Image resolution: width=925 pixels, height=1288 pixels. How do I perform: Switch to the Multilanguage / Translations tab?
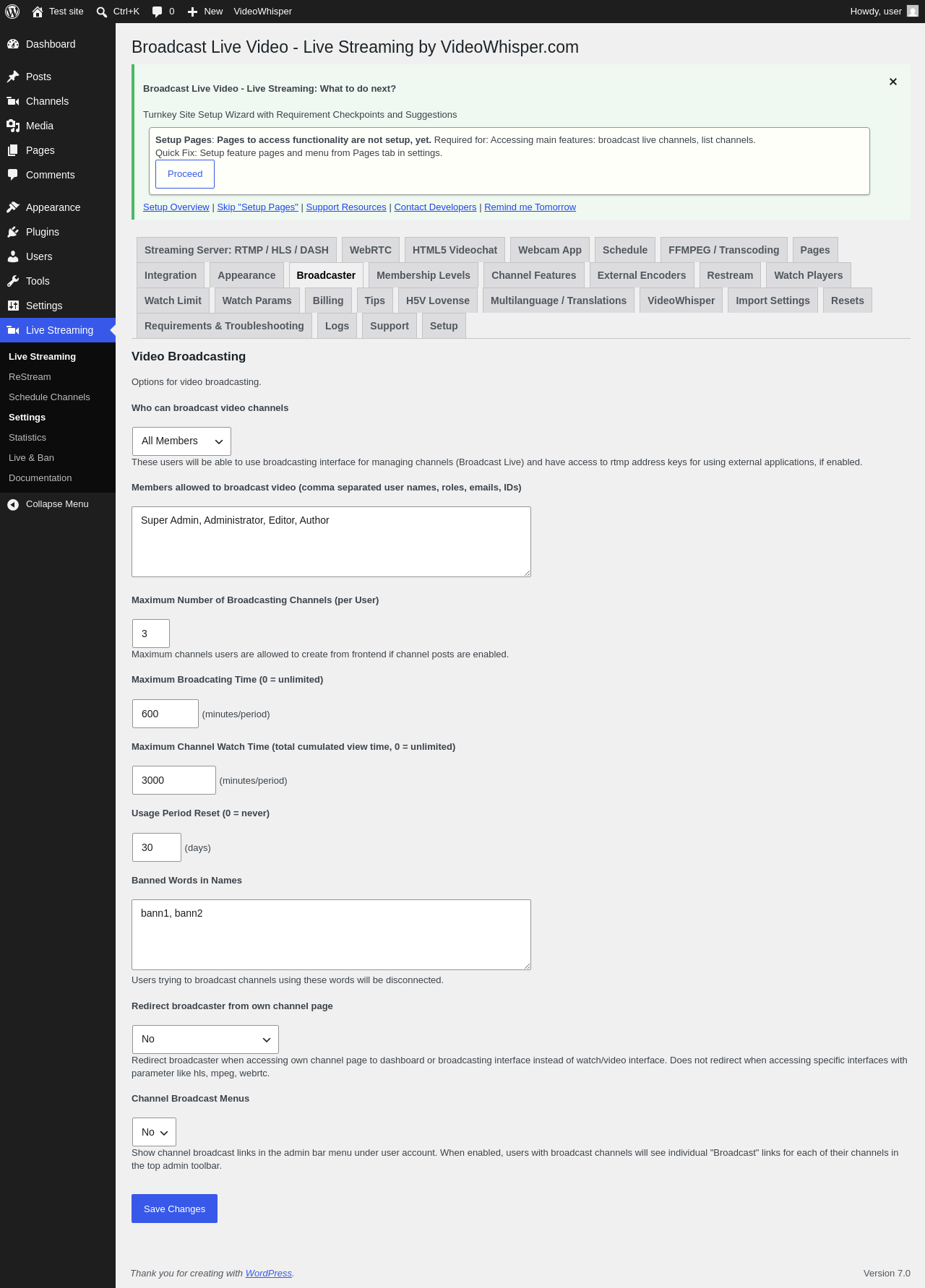tap(559, 301)
